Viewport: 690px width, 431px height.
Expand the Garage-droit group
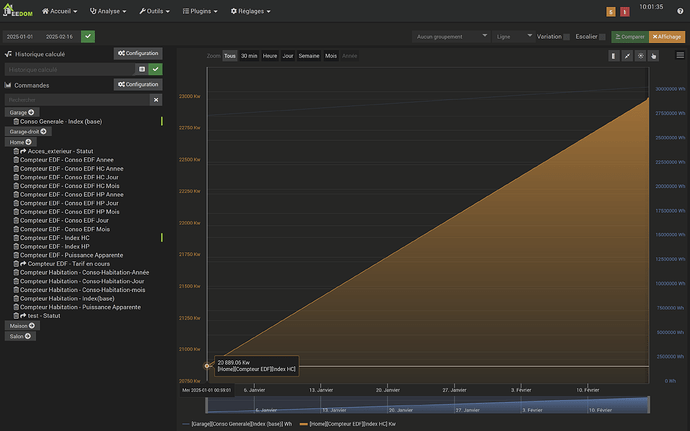click(x=28, y=131)
